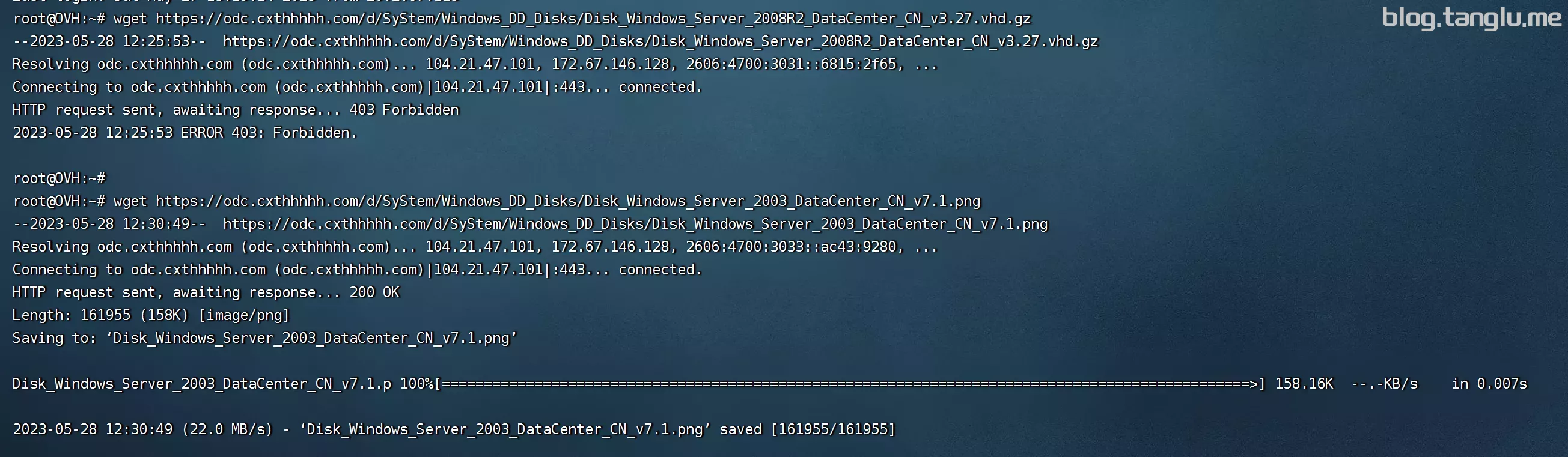Image resolution: width=1568 pixels, height=457 pixels.
Task: Click the 2008R2 vhd.gz URL in the wget command
Action: pyautogui.click(x=593, y=19)
